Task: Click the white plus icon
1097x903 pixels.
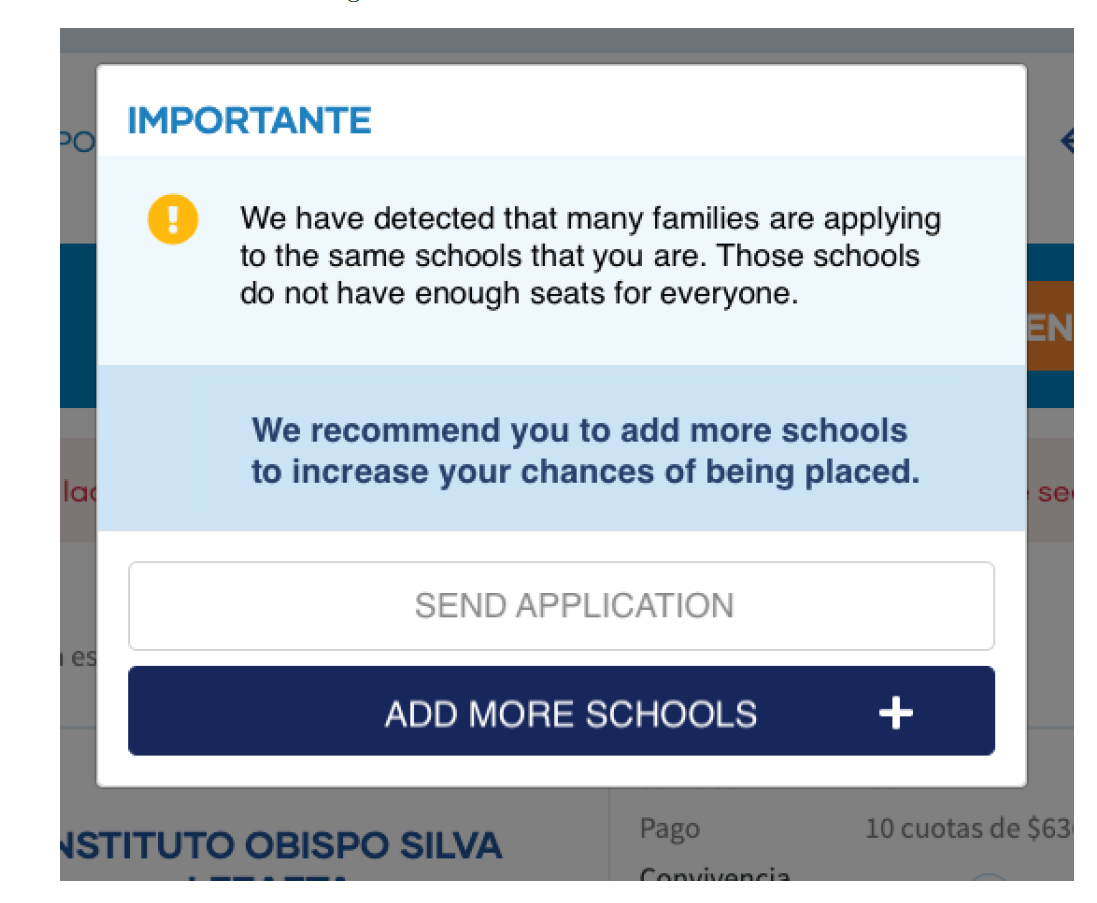Action: [x=895, y=713]
